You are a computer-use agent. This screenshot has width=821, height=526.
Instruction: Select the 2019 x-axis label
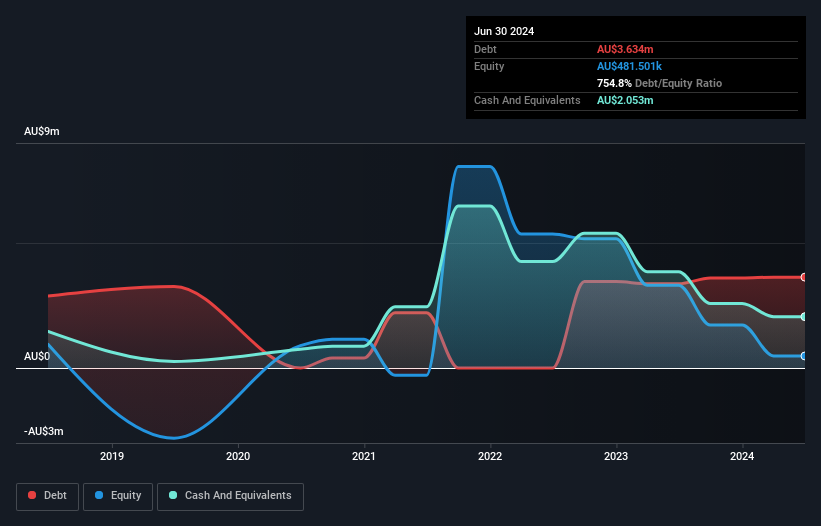point(112,456)
